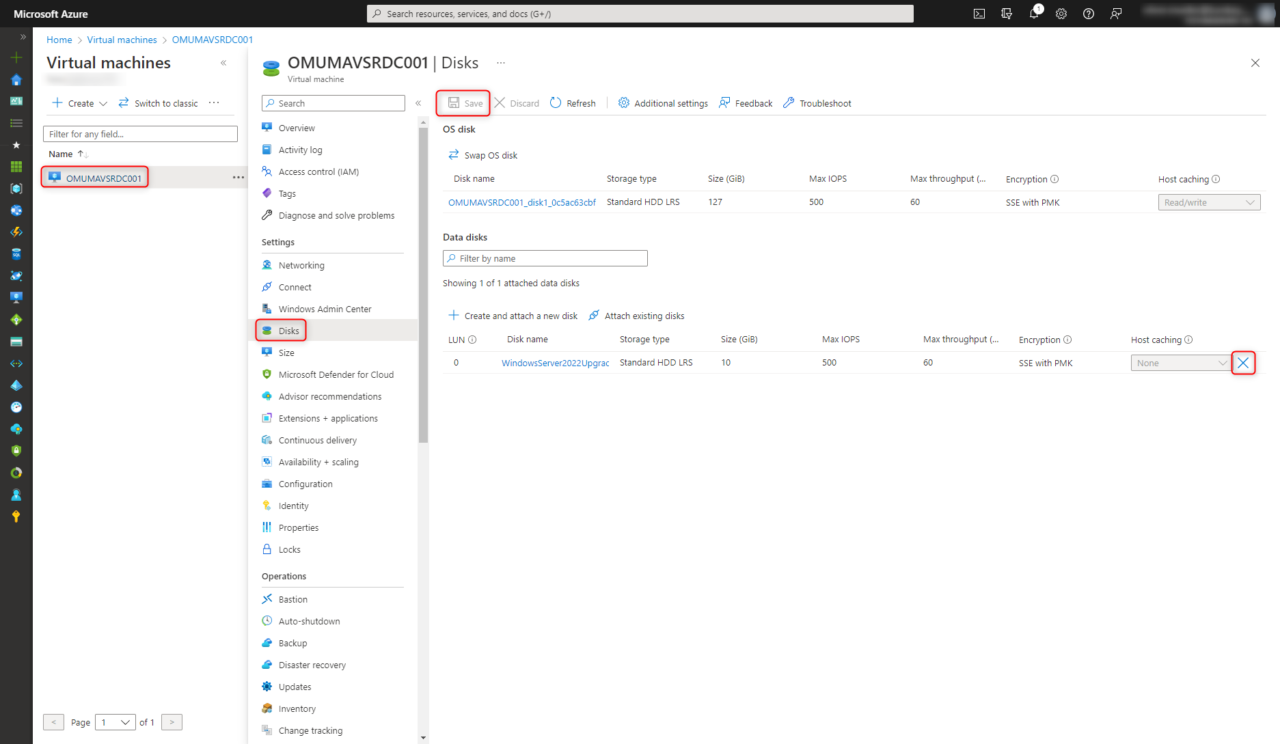Image resolution: width=1280 pixels, height=744 pixels.
Task: Collapse the resource menu pane
Action: click(418, 103)
